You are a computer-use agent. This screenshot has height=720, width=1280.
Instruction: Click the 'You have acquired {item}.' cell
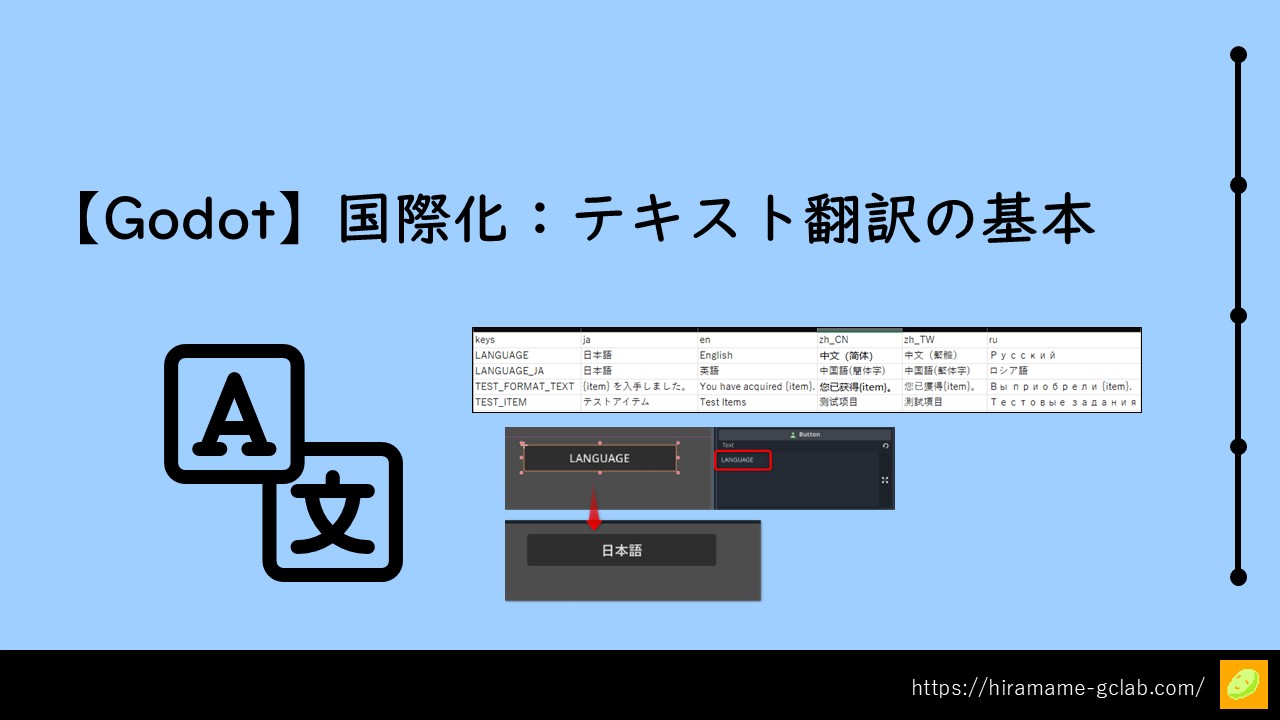(756, 386)
